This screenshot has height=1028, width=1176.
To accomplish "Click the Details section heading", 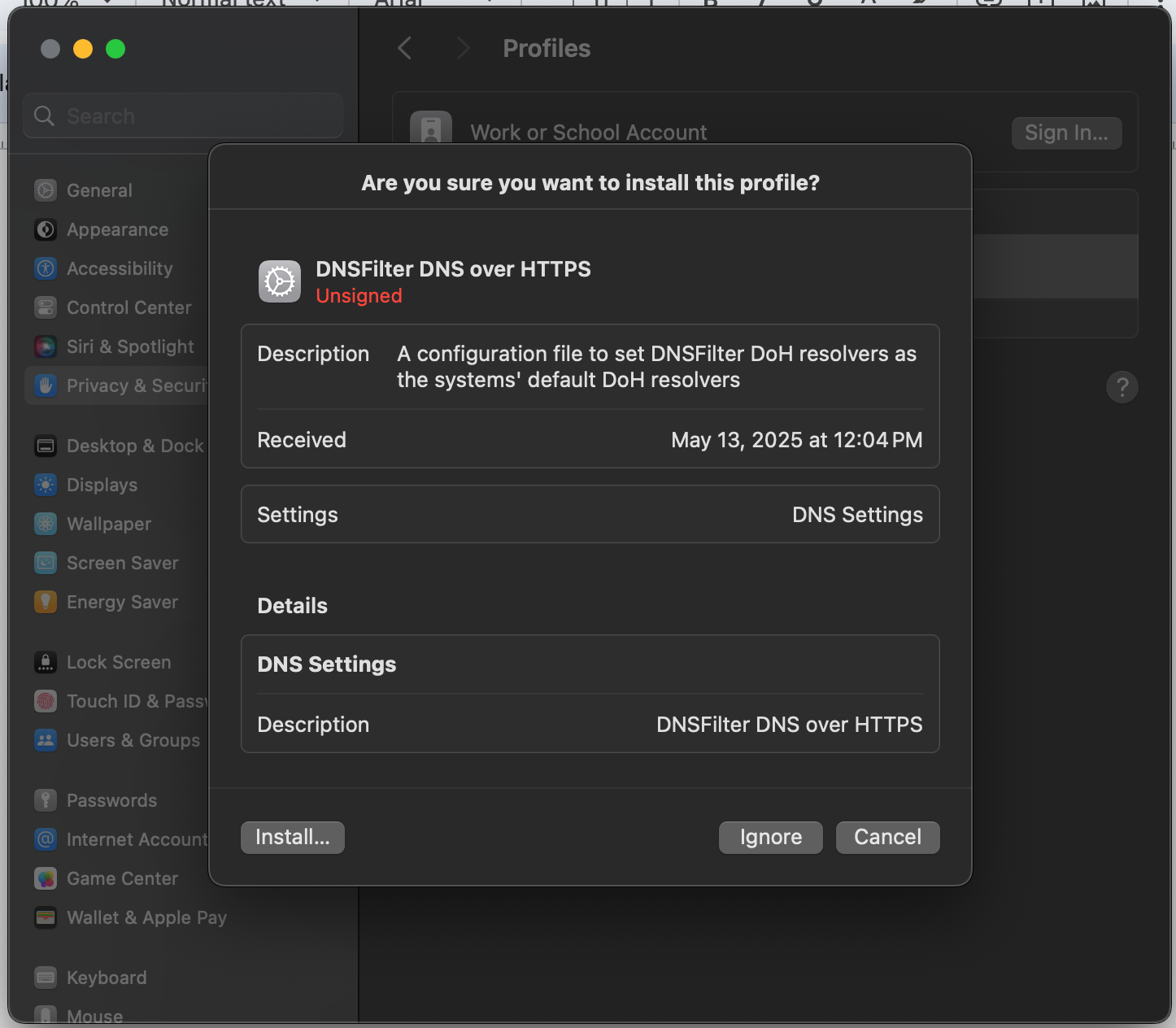I will (x=293, y=606).
